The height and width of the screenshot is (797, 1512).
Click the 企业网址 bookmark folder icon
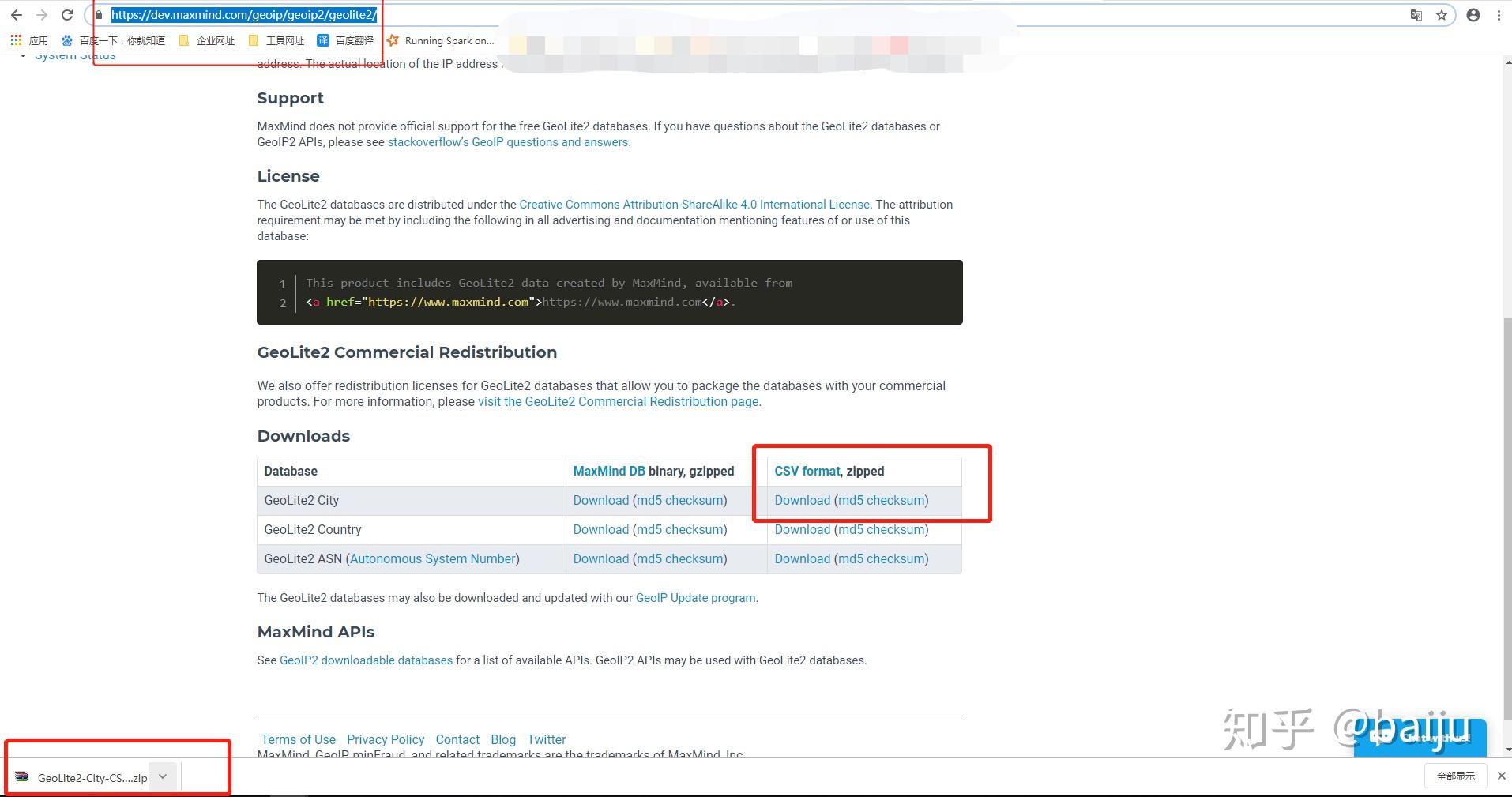click(x=184, y=40)
